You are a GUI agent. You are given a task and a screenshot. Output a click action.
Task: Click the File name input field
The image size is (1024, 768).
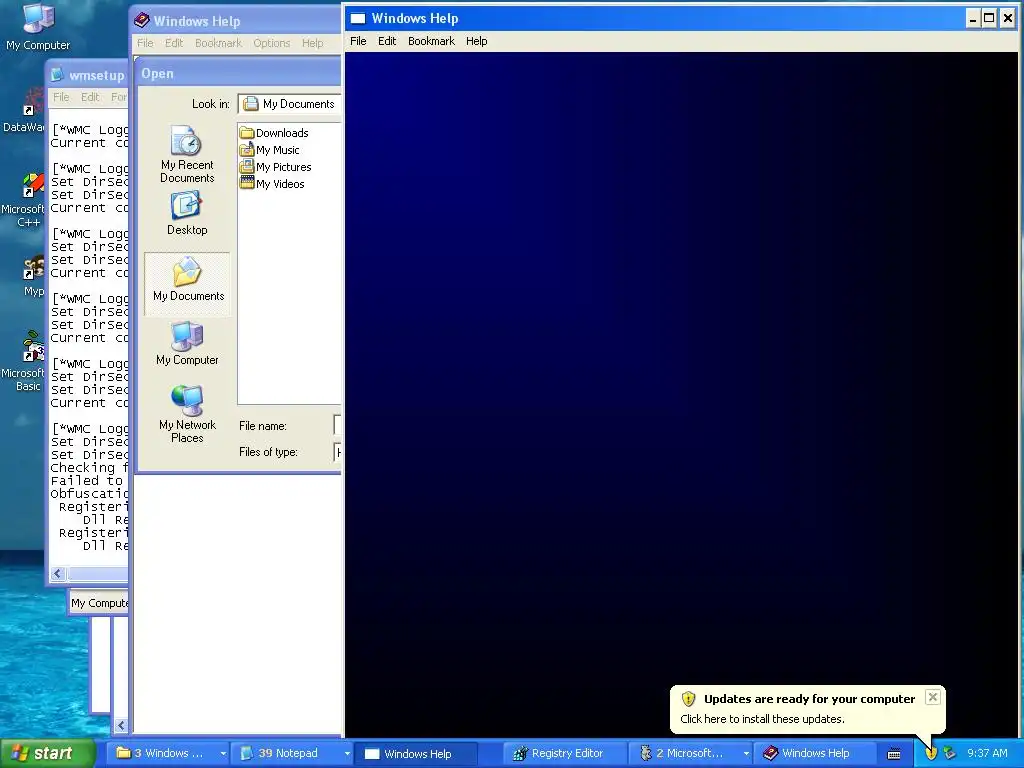(x=337, y=425)
